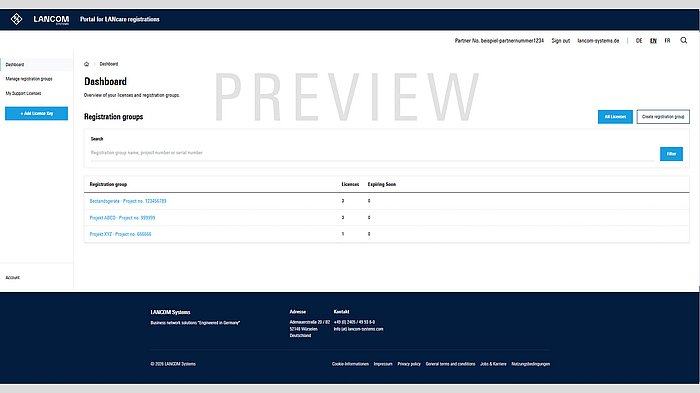Open Projekt ABCD project 999999 group

click(122, 218)
